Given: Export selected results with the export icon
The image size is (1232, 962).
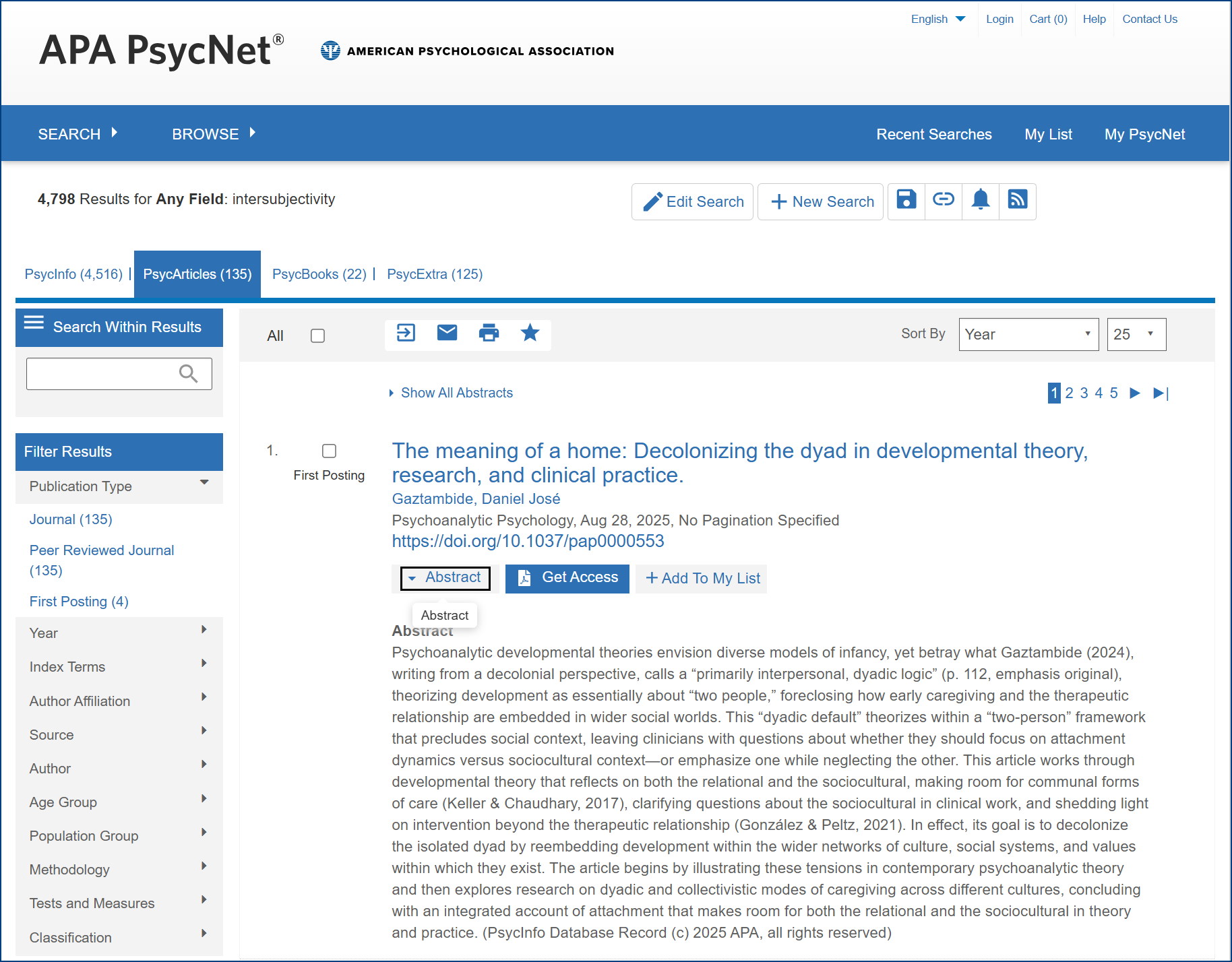Looking at the screenshot, I should (406, 333).
